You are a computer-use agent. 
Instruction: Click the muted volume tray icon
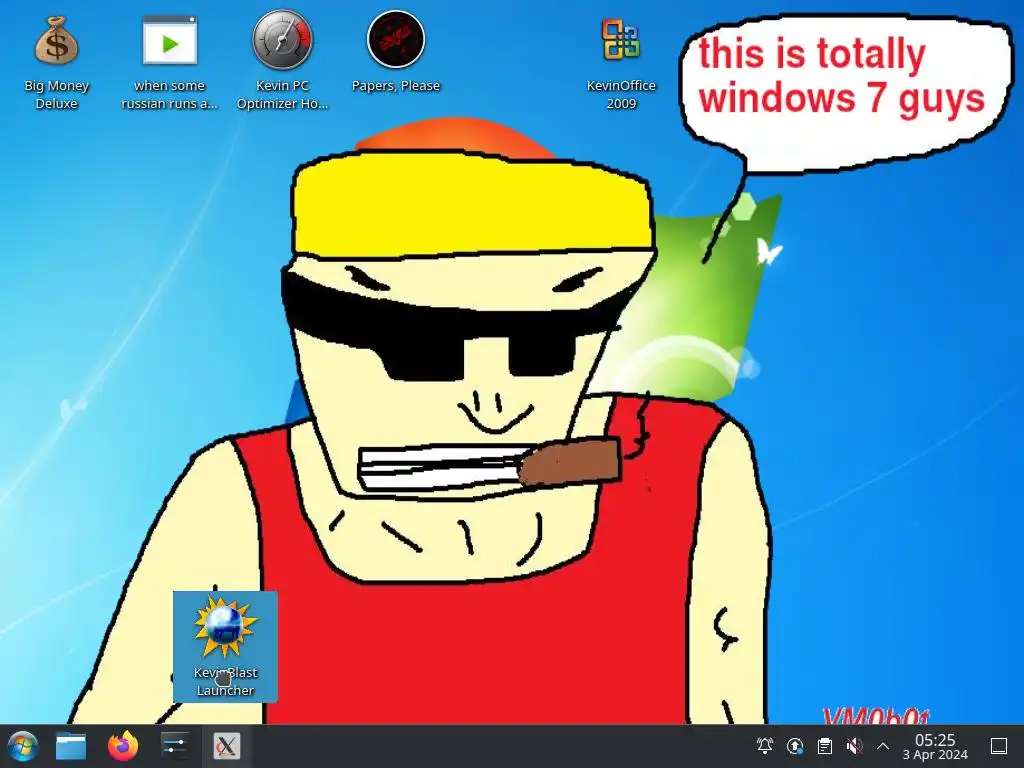coord(854,746)
